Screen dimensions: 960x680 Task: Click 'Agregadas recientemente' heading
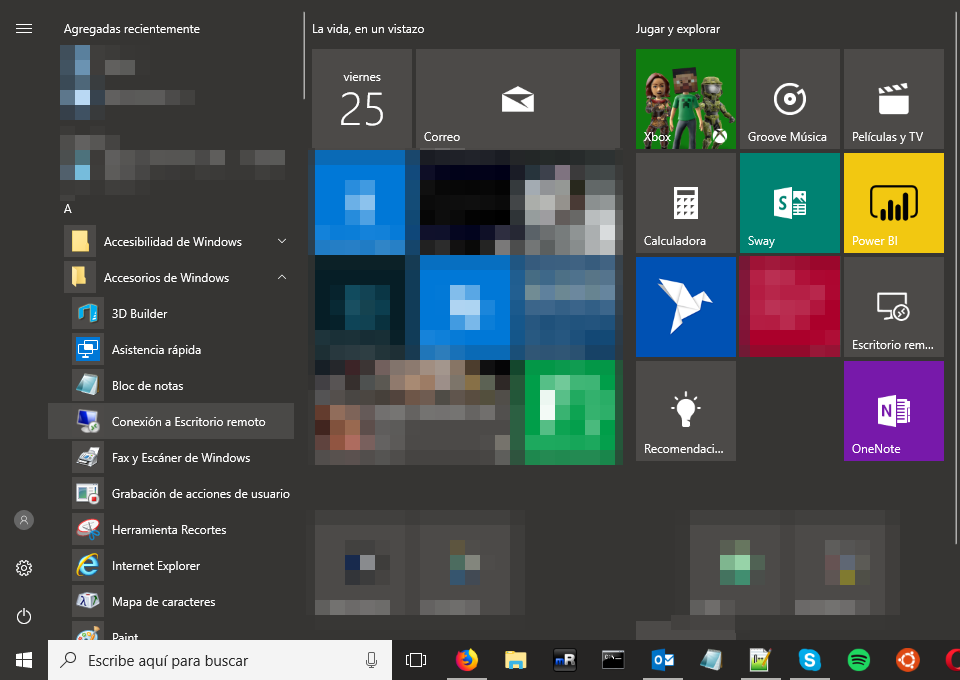[132, 29]
